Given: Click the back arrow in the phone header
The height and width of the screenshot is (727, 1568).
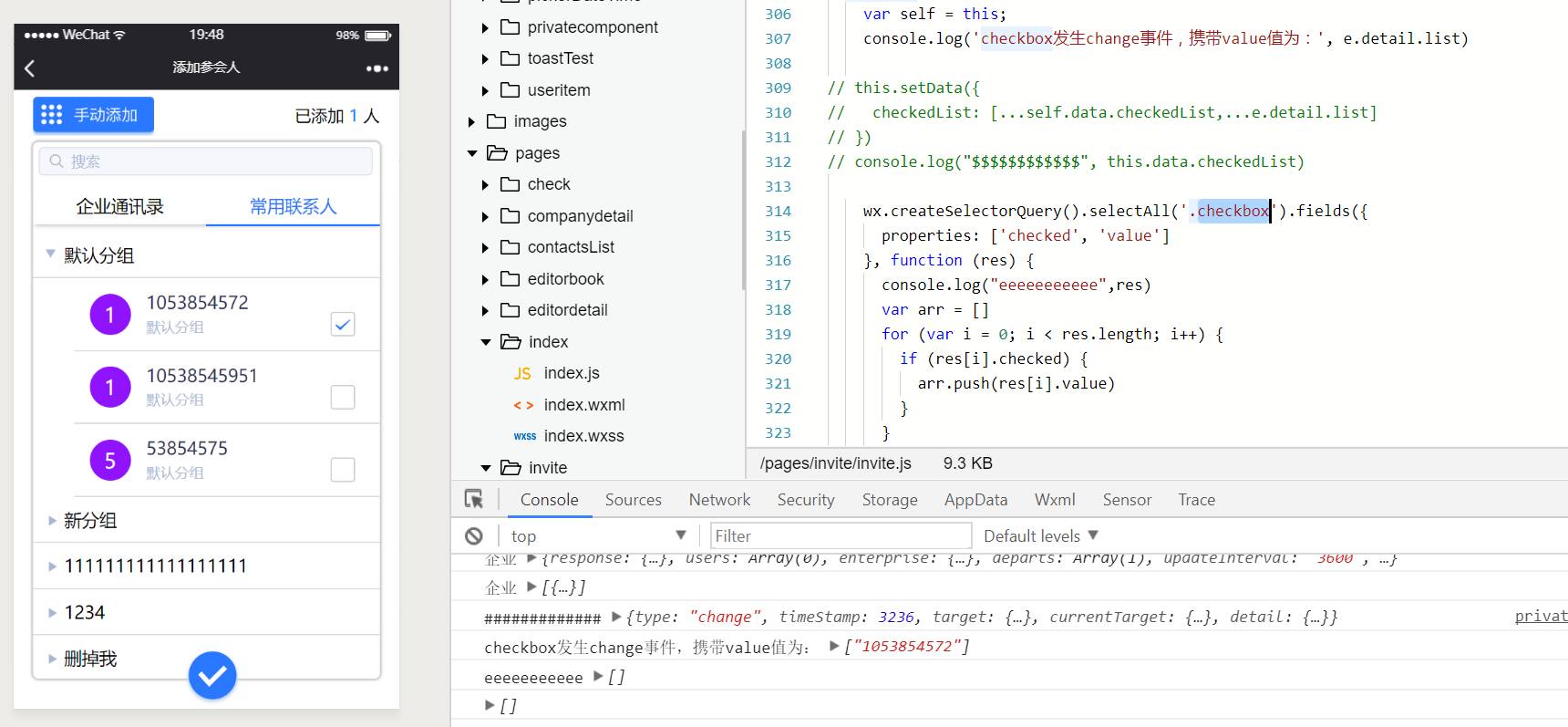Looking at the screenshot, I should pos(30,68).
